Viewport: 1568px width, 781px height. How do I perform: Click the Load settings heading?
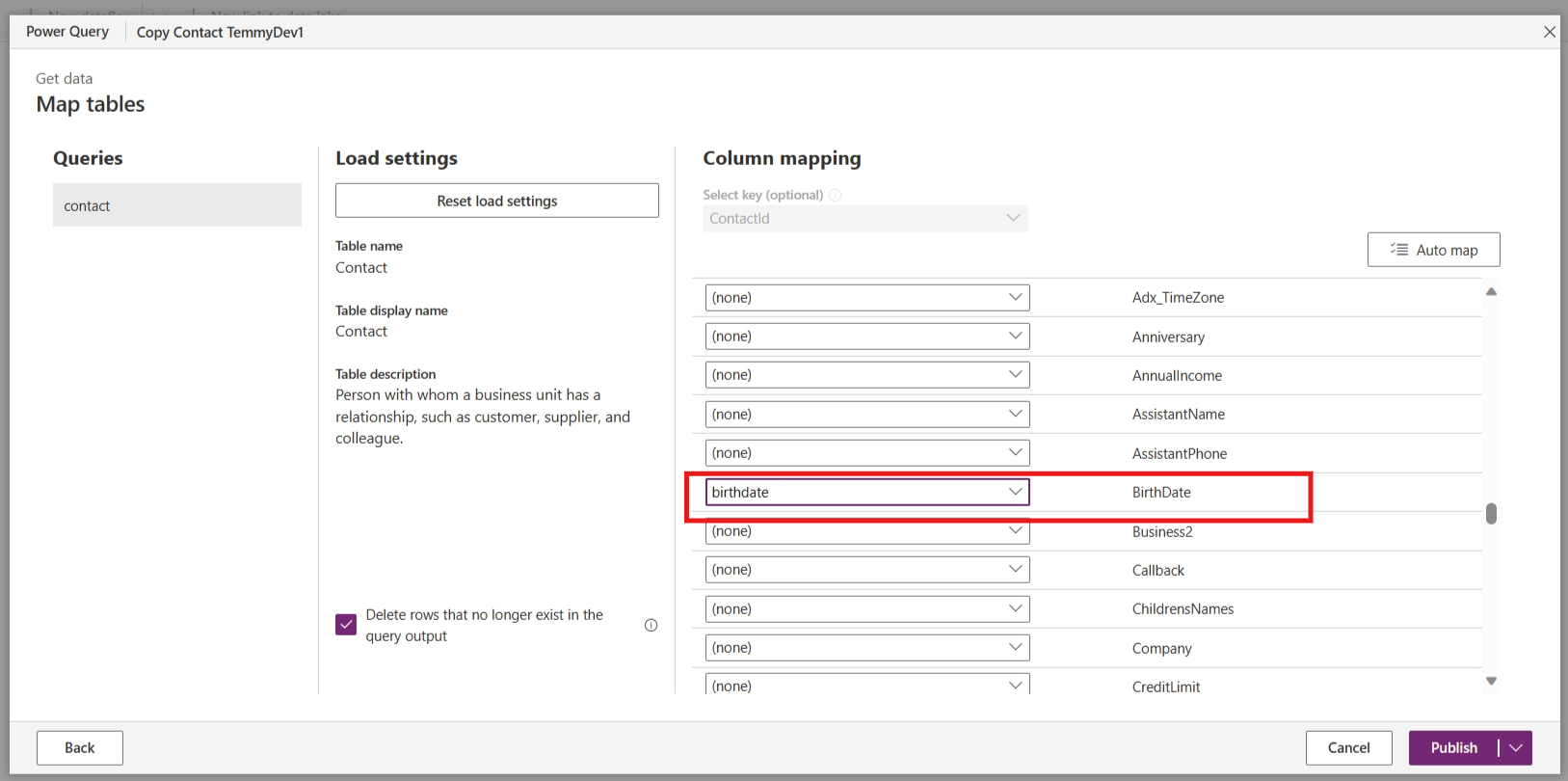pos(396,158)
